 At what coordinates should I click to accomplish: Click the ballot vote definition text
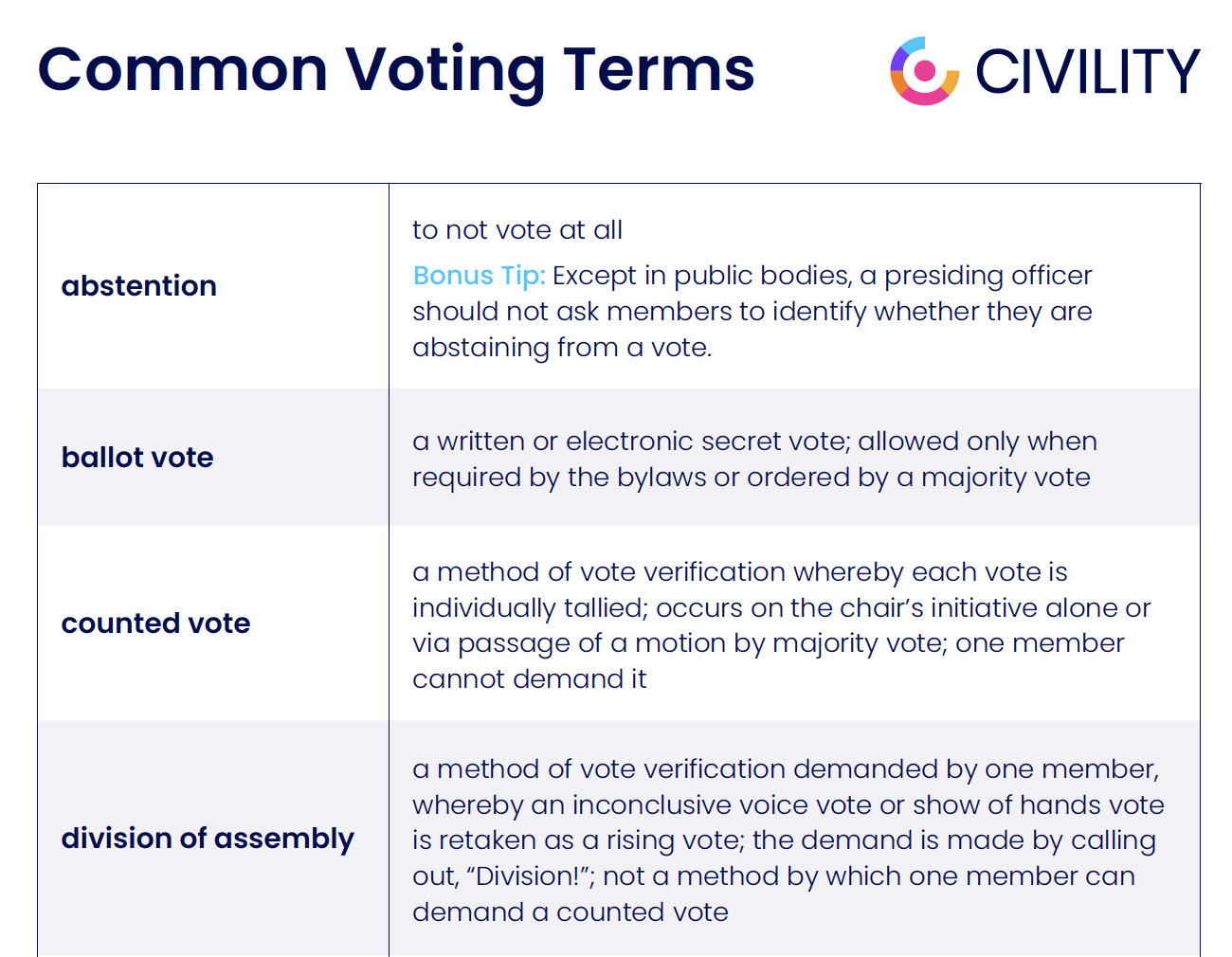[754, 460]
